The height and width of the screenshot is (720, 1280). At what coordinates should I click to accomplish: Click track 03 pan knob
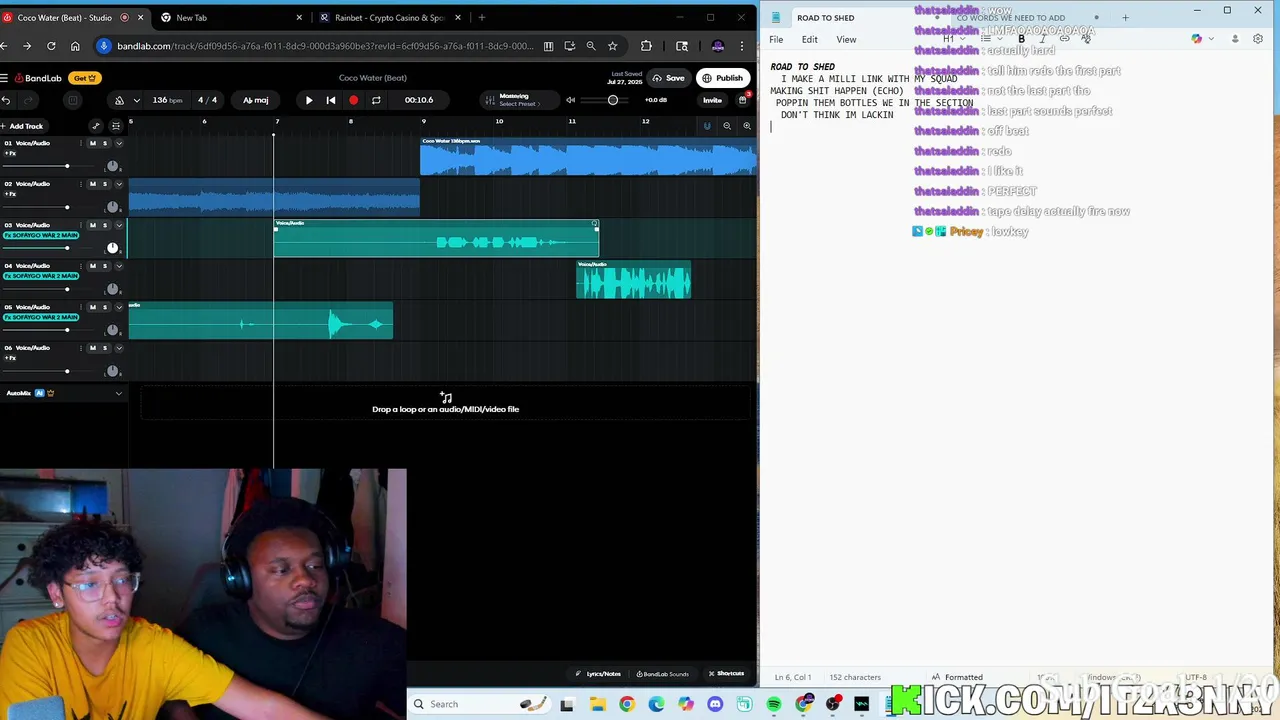coord(112,247)
